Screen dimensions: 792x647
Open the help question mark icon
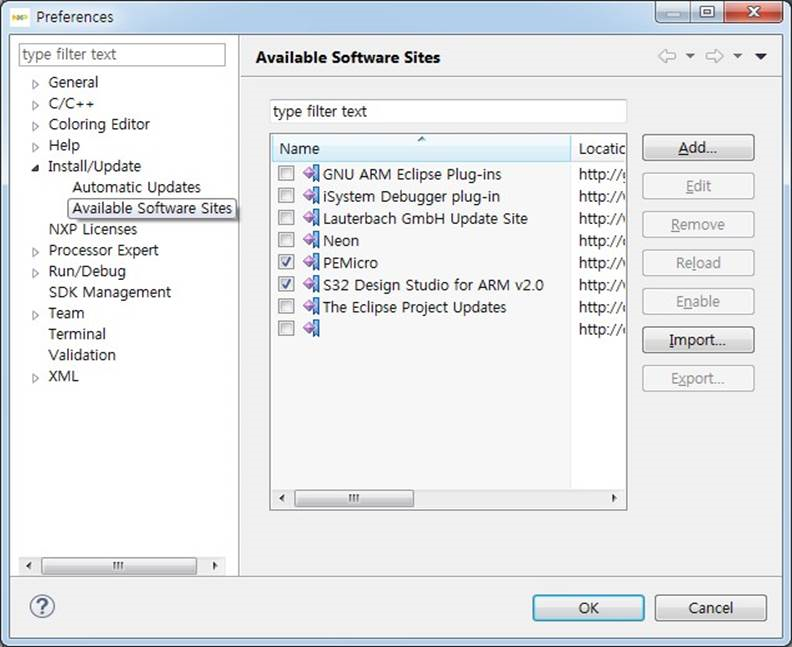coord(42,606)
